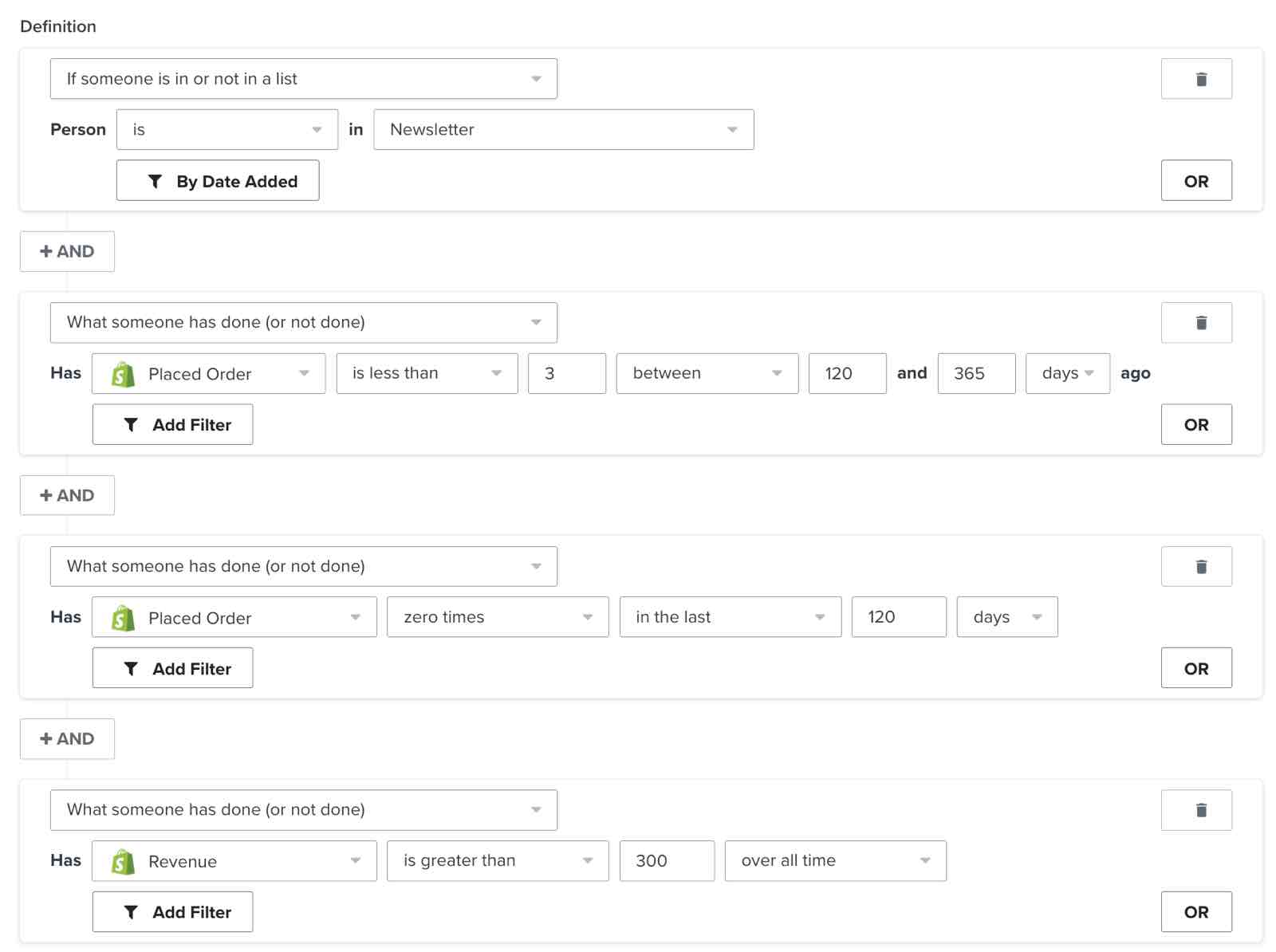
Task: Open the "over all time" timeframe dropdown
Action: [834, 861]
